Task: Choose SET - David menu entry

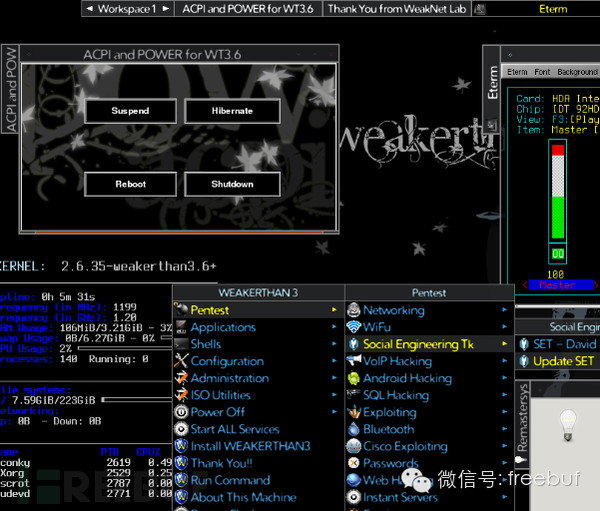Action: 558,344
